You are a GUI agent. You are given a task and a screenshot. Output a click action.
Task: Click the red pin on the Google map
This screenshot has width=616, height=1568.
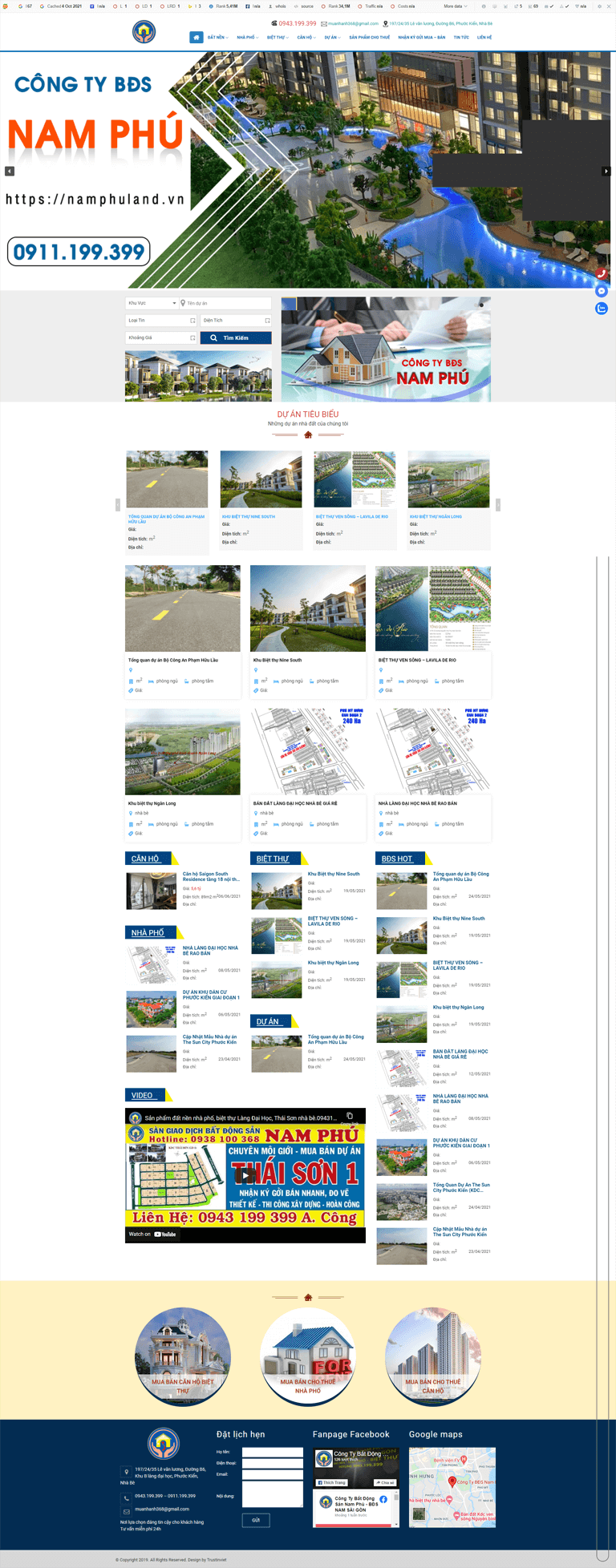pyautogui.click(x=452, y=1481)
